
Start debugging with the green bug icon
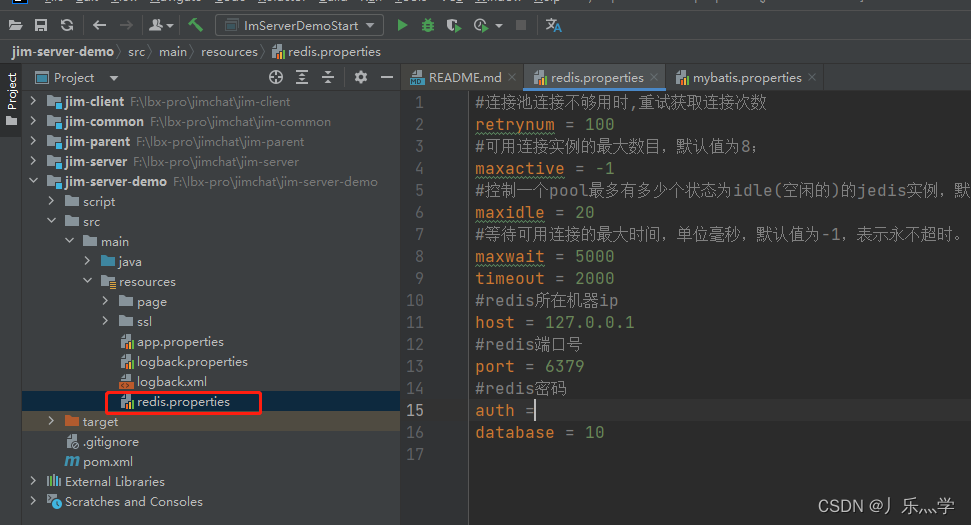point(428,25)
